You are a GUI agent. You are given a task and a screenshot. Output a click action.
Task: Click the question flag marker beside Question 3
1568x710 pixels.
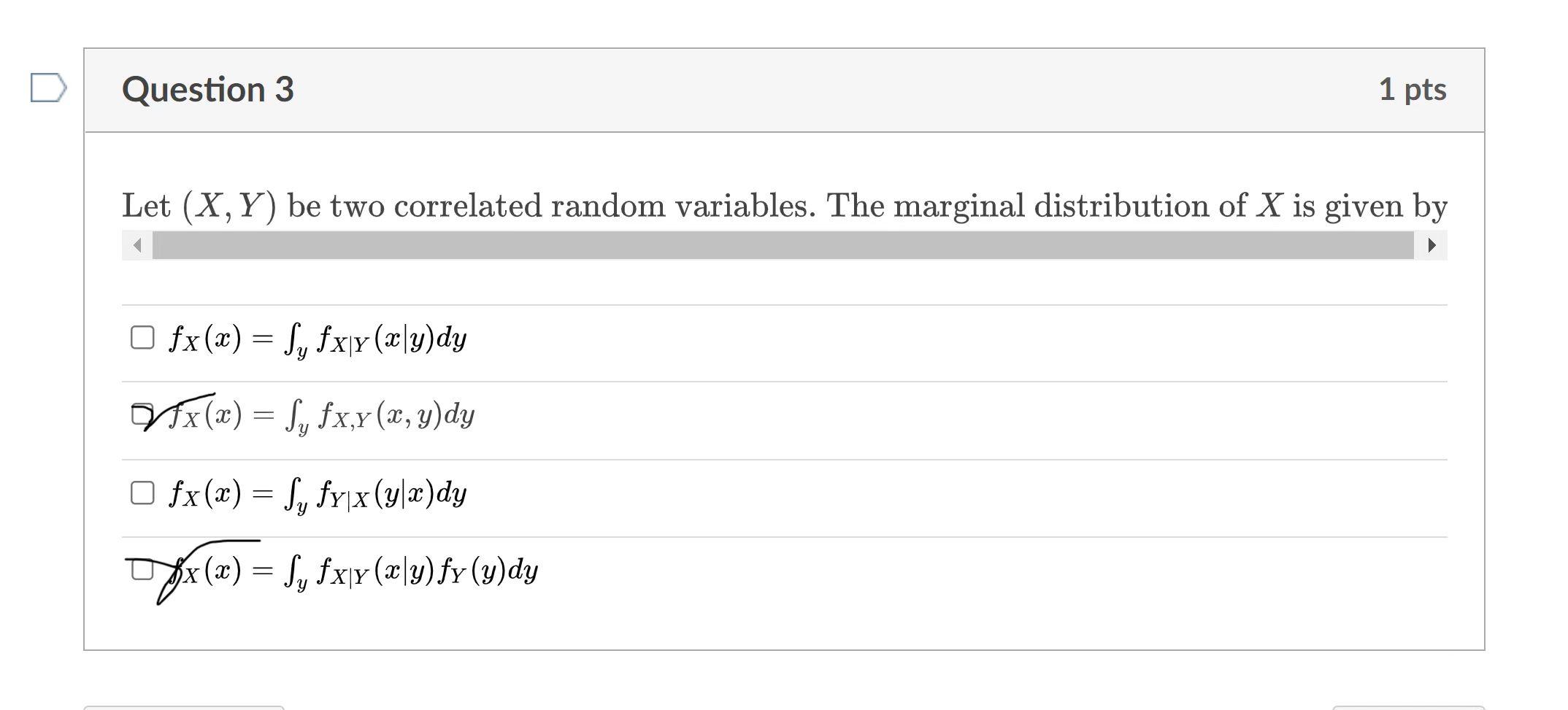48,88
